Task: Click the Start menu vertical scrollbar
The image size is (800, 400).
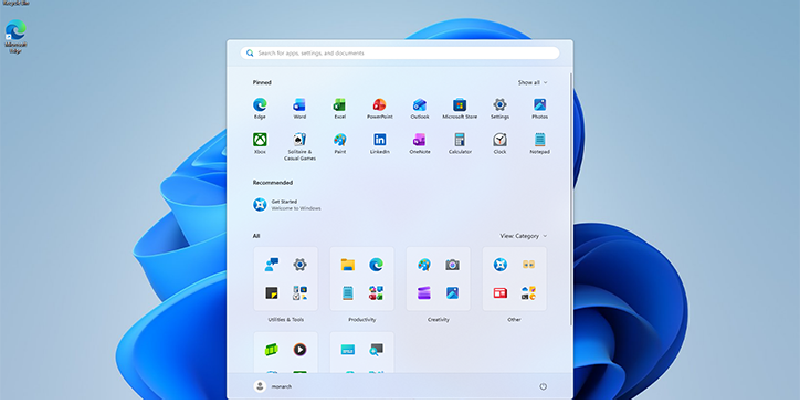Action: [x=570, y=199]
